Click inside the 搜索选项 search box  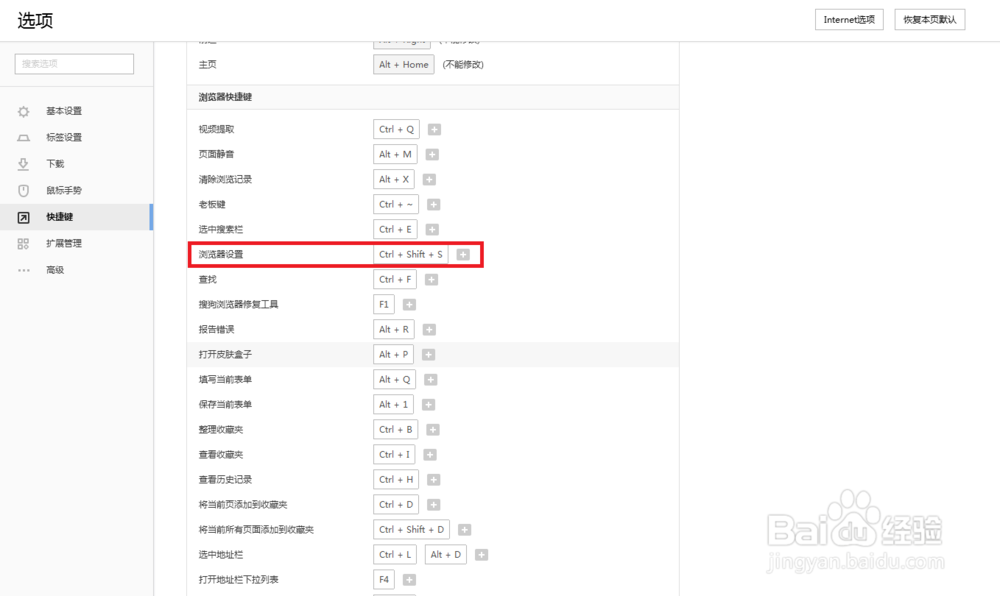(x=73, y=63)
